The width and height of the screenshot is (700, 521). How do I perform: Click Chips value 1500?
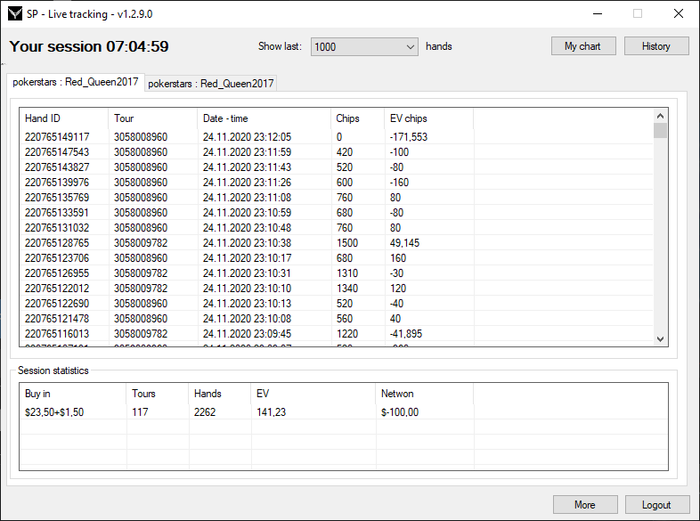click(x=347, y=243)
